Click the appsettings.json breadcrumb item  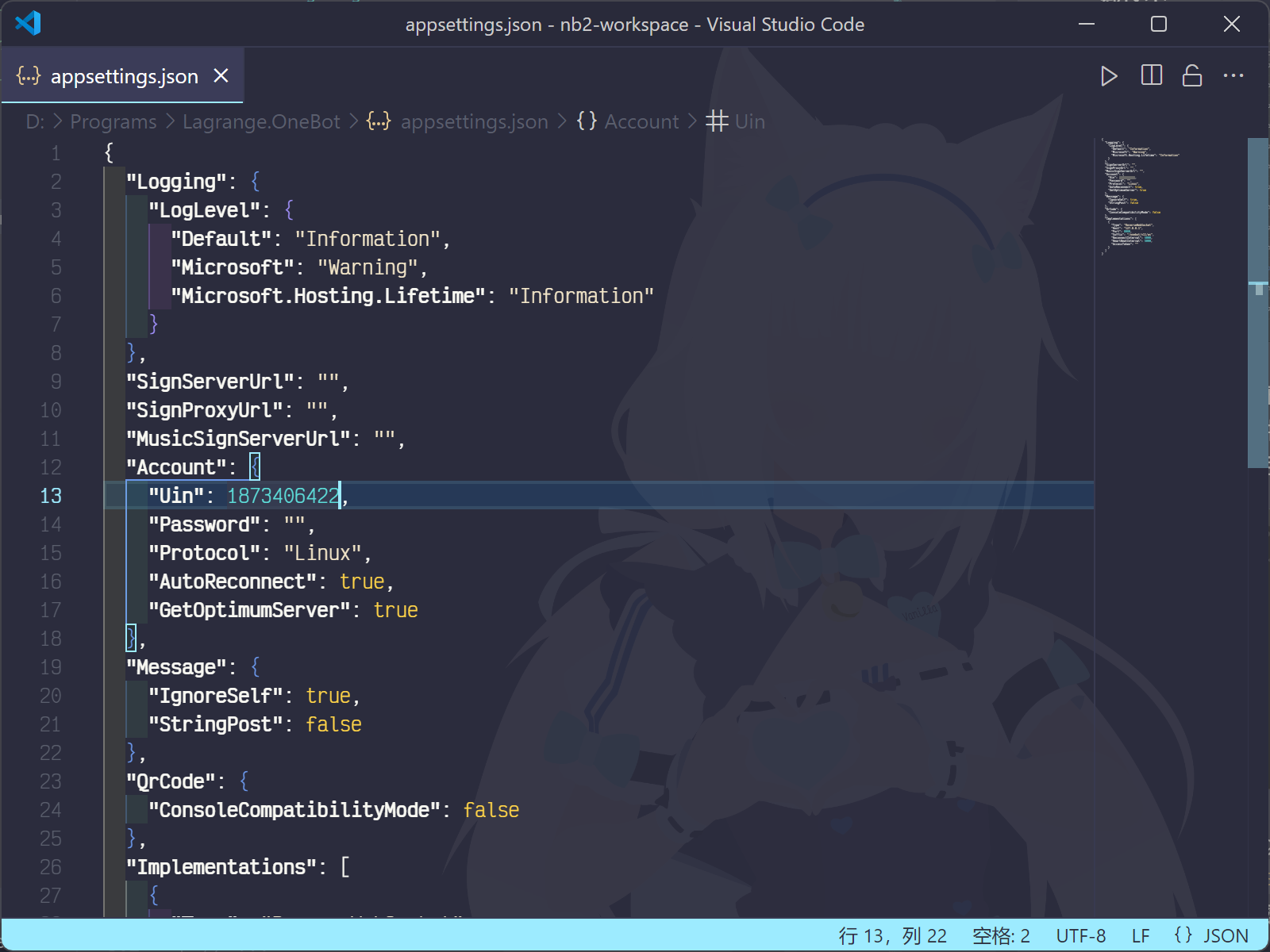[474, 121]
